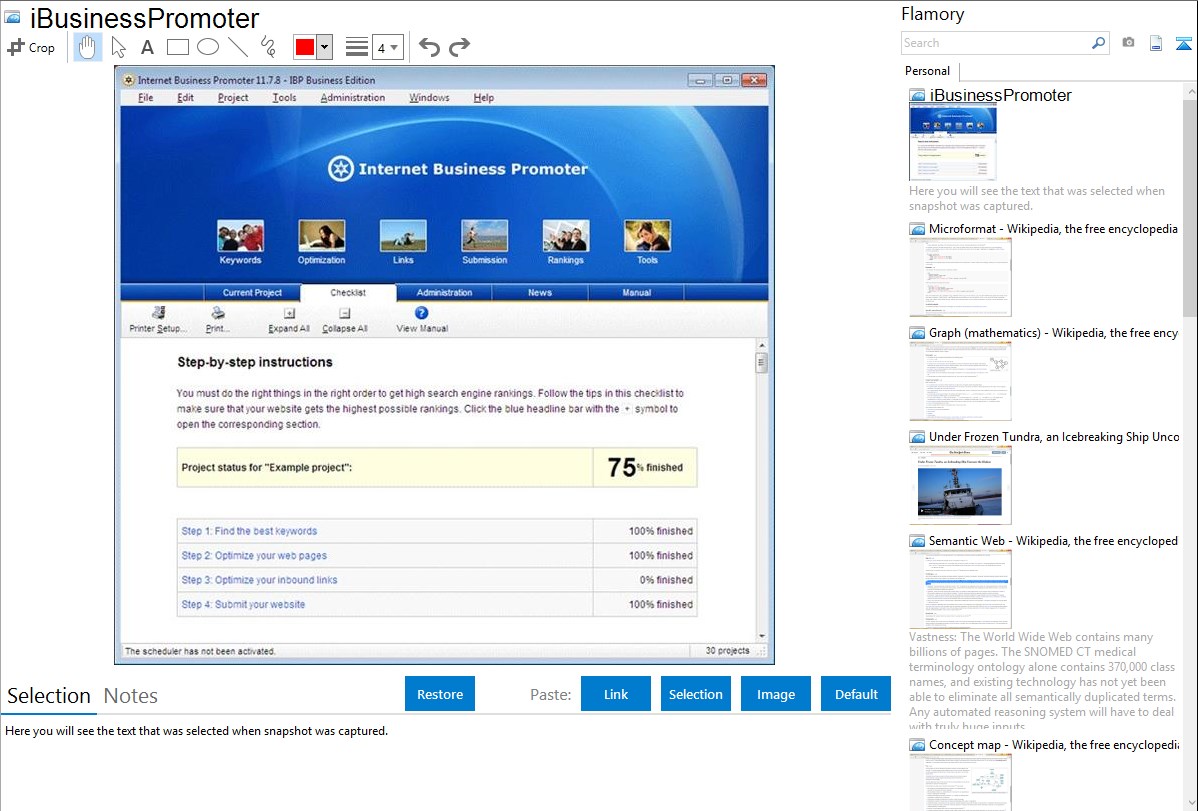Select the arrow pointer tool
This screenshot has height=811, width=1198.
pos(118,47)
